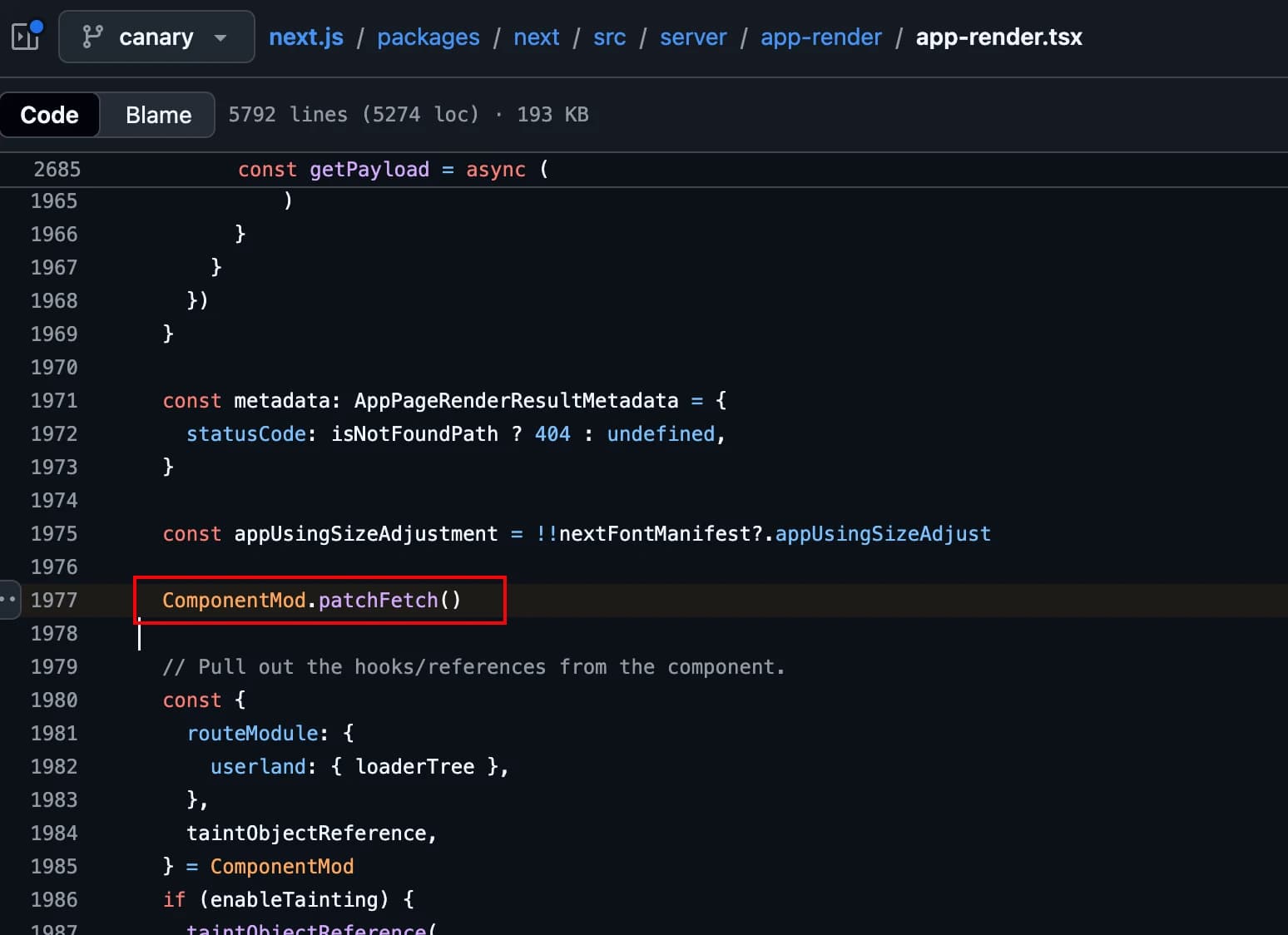This screenshot has height=935, width=1288.
Task: Open the app-render directory breadcrumb
Action: [820, 37]
